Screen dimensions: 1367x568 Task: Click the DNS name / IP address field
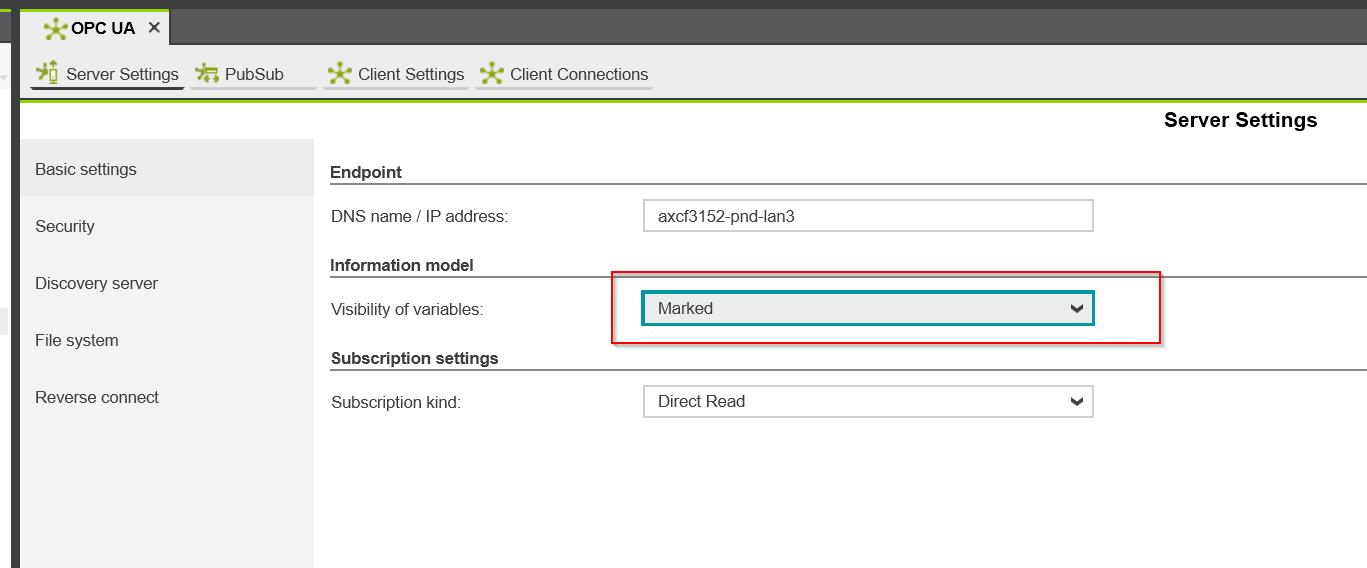[x=868, y=216]
